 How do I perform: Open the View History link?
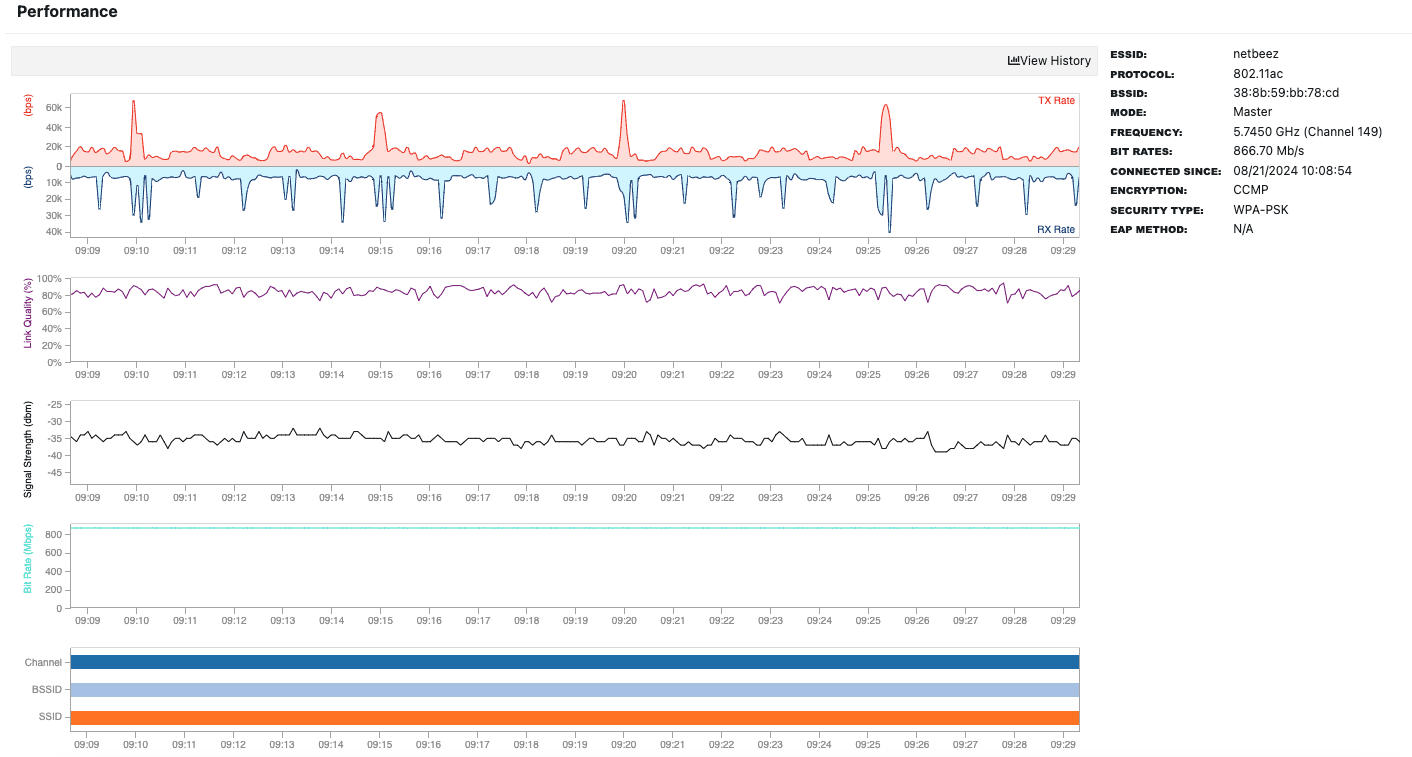point(1054,61)
